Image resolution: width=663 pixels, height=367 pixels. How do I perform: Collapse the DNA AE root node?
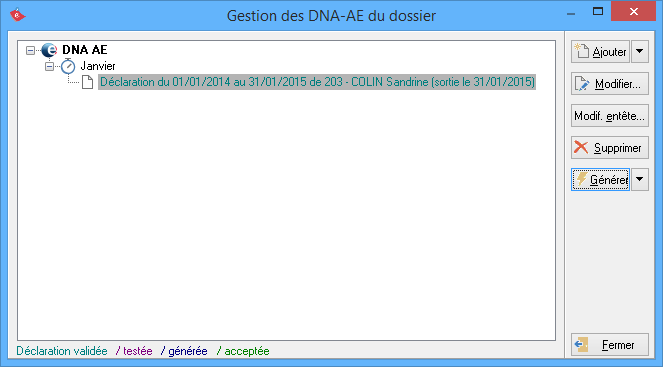30,50
